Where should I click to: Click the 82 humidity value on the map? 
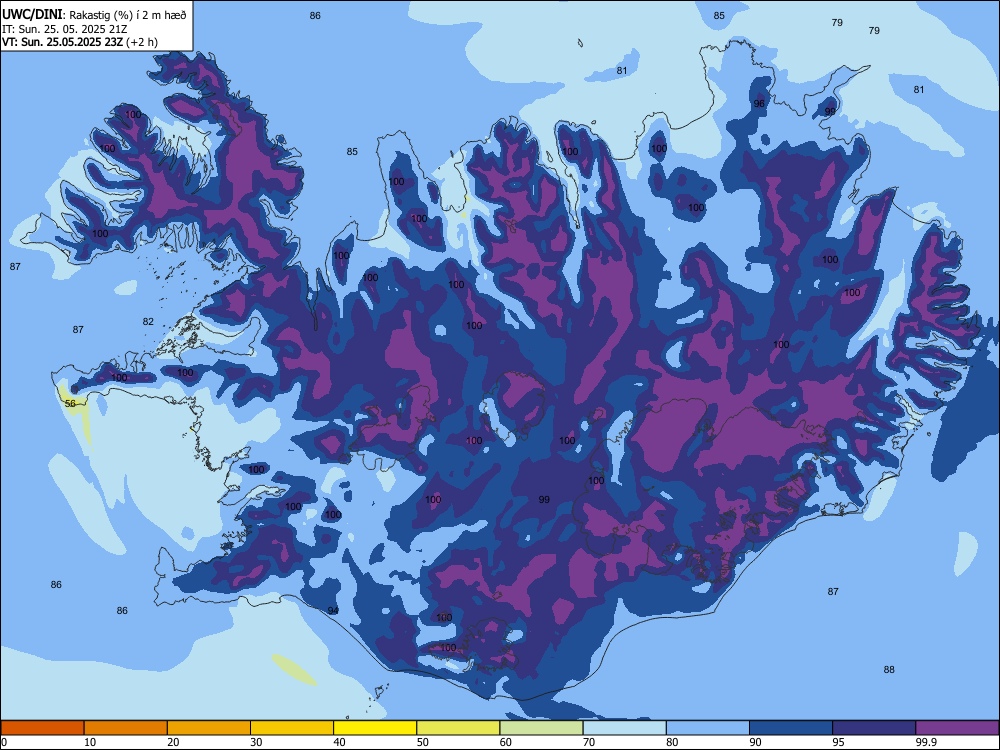tap(148, 321)
